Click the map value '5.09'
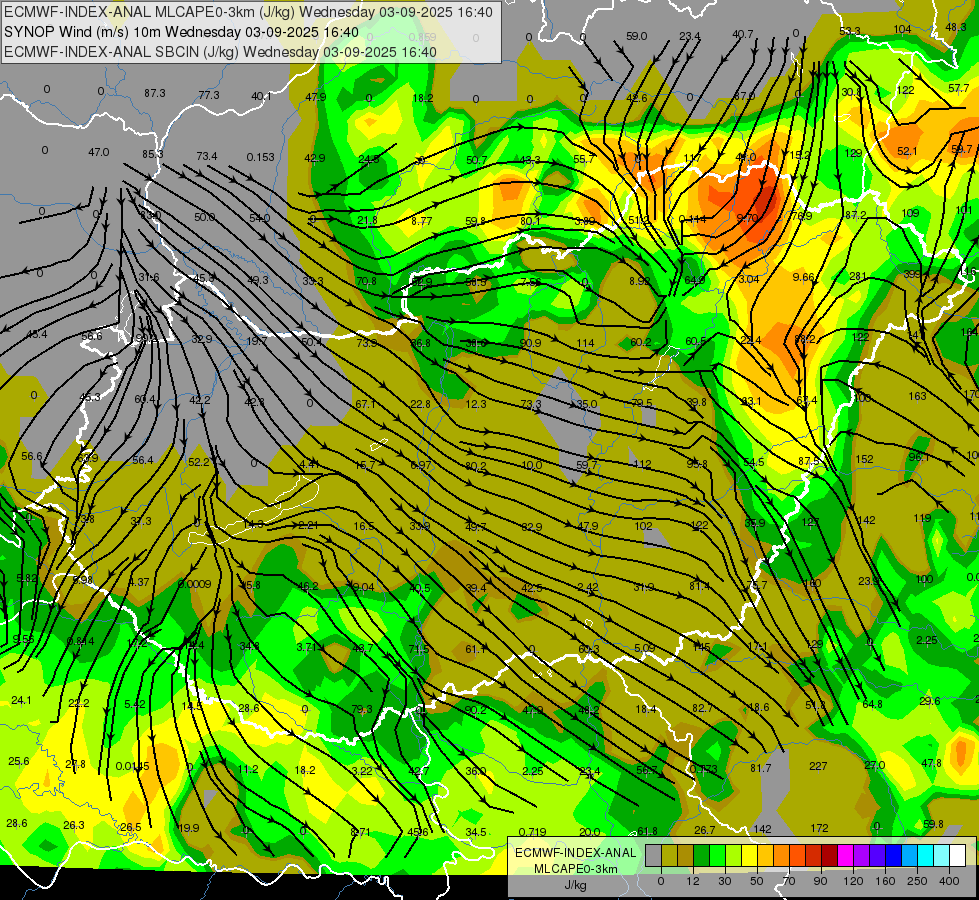The height and width of the screenshot is (900, 979). 644,648
